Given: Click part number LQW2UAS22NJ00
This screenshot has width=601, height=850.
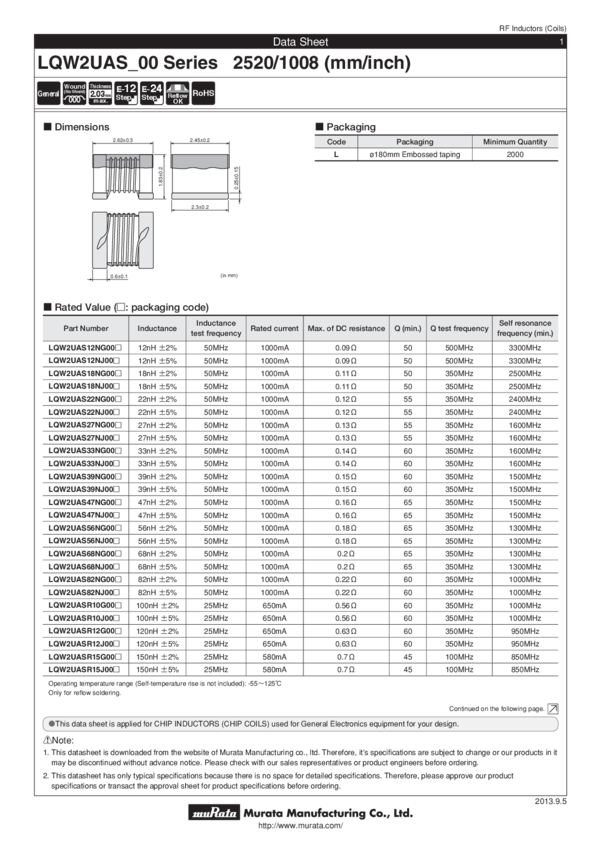Looking at the screenshot, I should [x=84, y=412].
